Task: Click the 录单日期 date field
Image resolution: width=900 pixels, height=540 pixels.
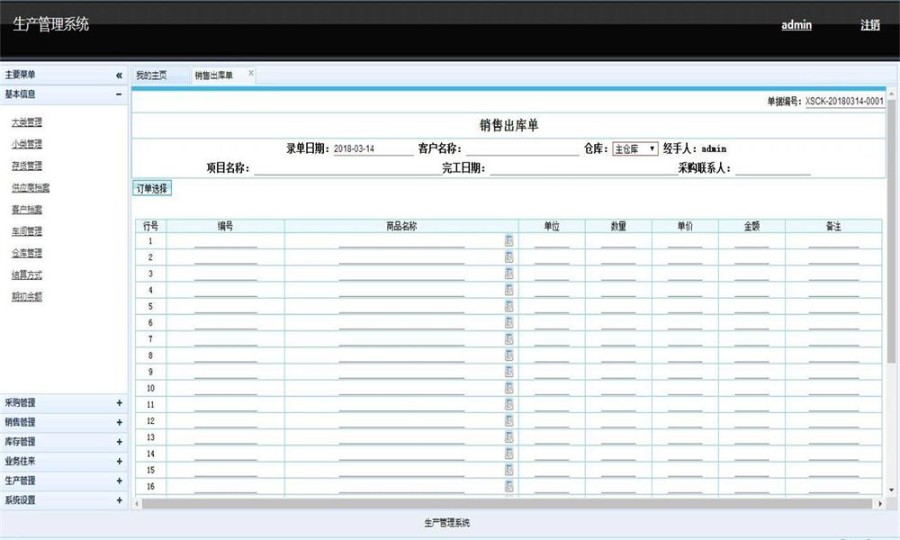Action: pyautogui.click(x=373, y=149)
